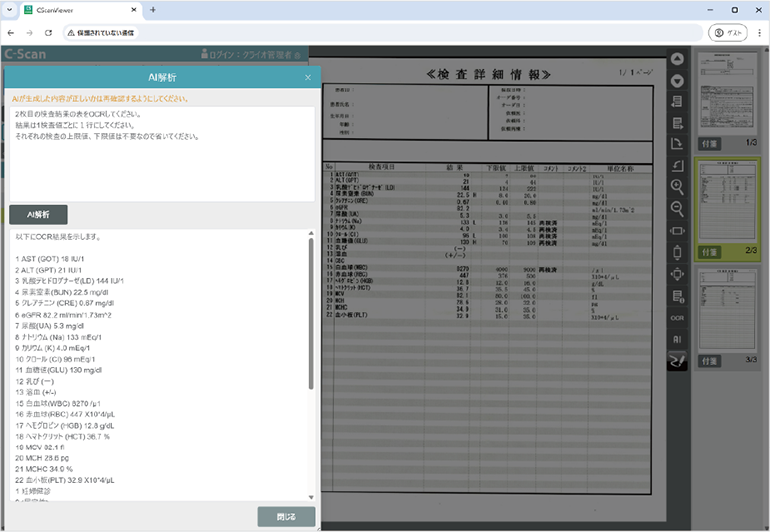770x532 pixels.
Task: Click the page up arrow icon
Action: 677,60
